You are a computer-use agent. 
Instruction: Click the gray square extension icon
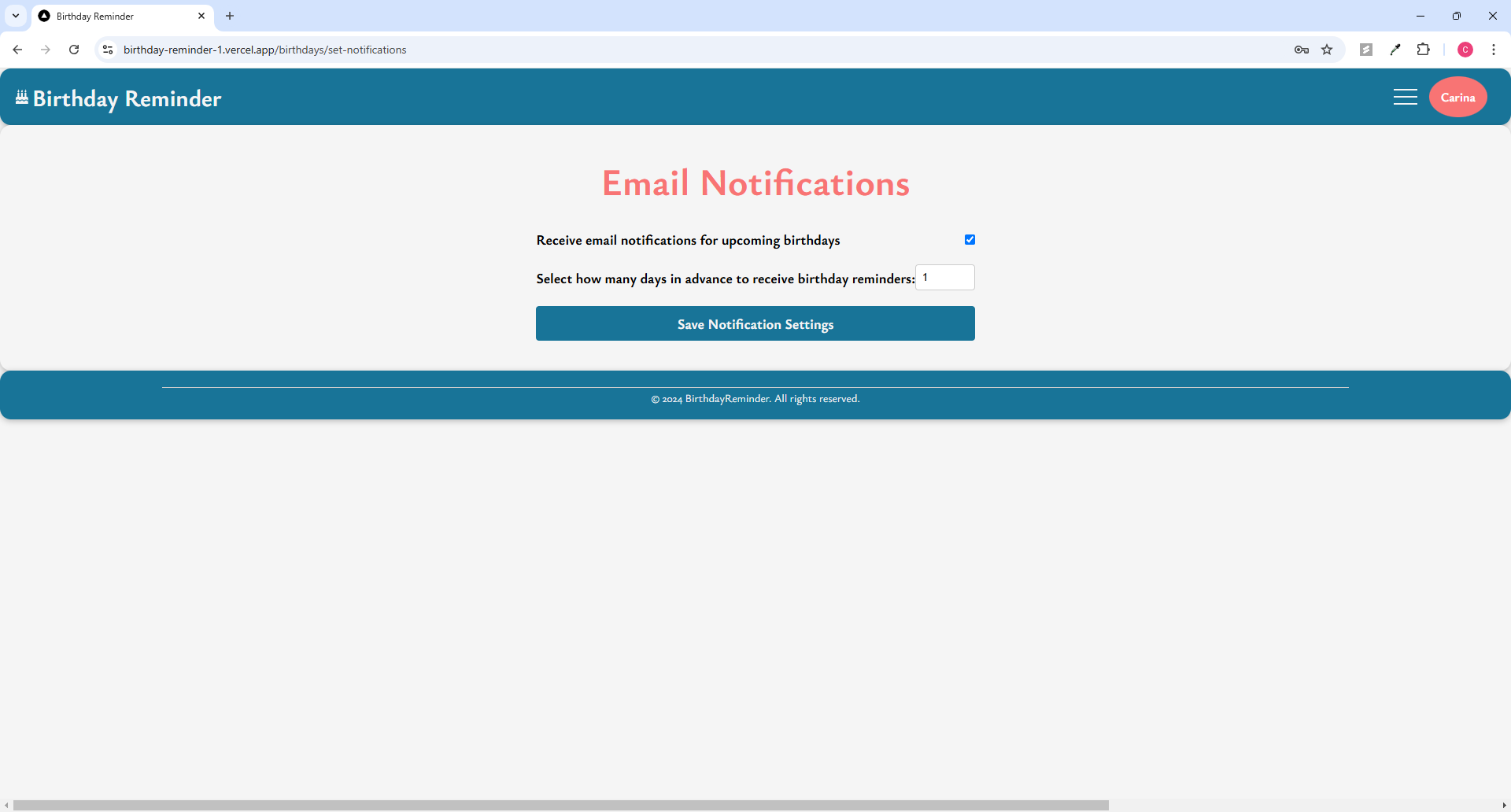pos(1366,50)
